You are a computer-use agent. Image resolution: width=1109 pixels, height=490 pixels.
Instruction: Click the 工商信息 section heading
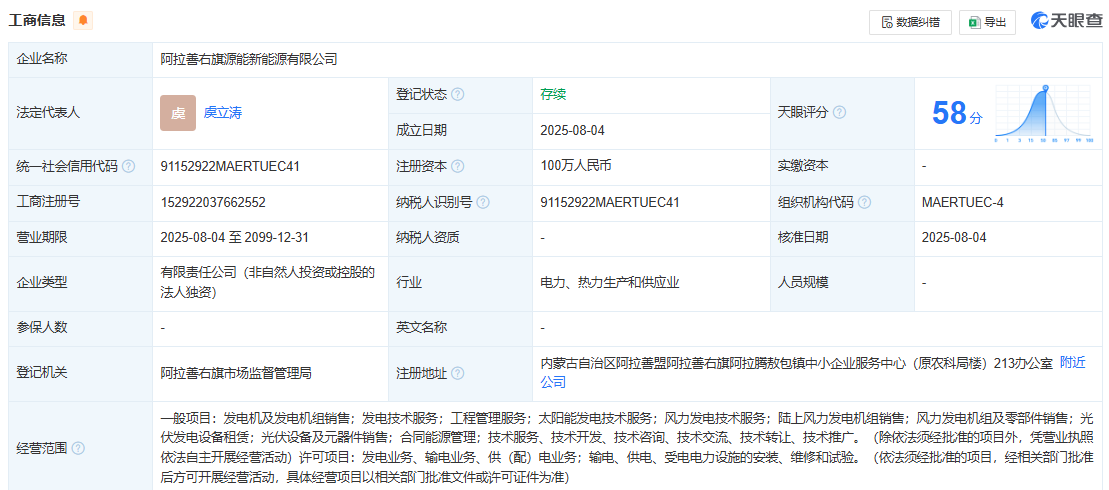[38, 21]
